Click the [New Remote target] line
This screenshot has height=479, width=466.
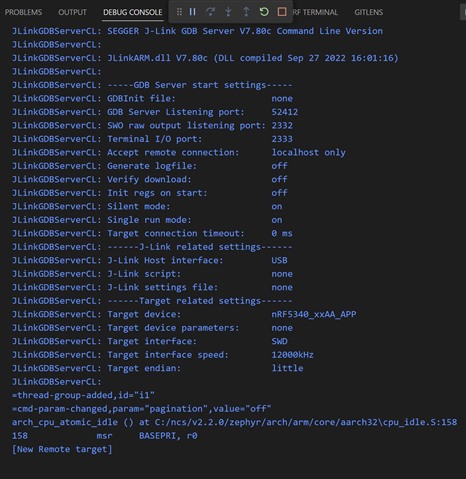(62, 449)
